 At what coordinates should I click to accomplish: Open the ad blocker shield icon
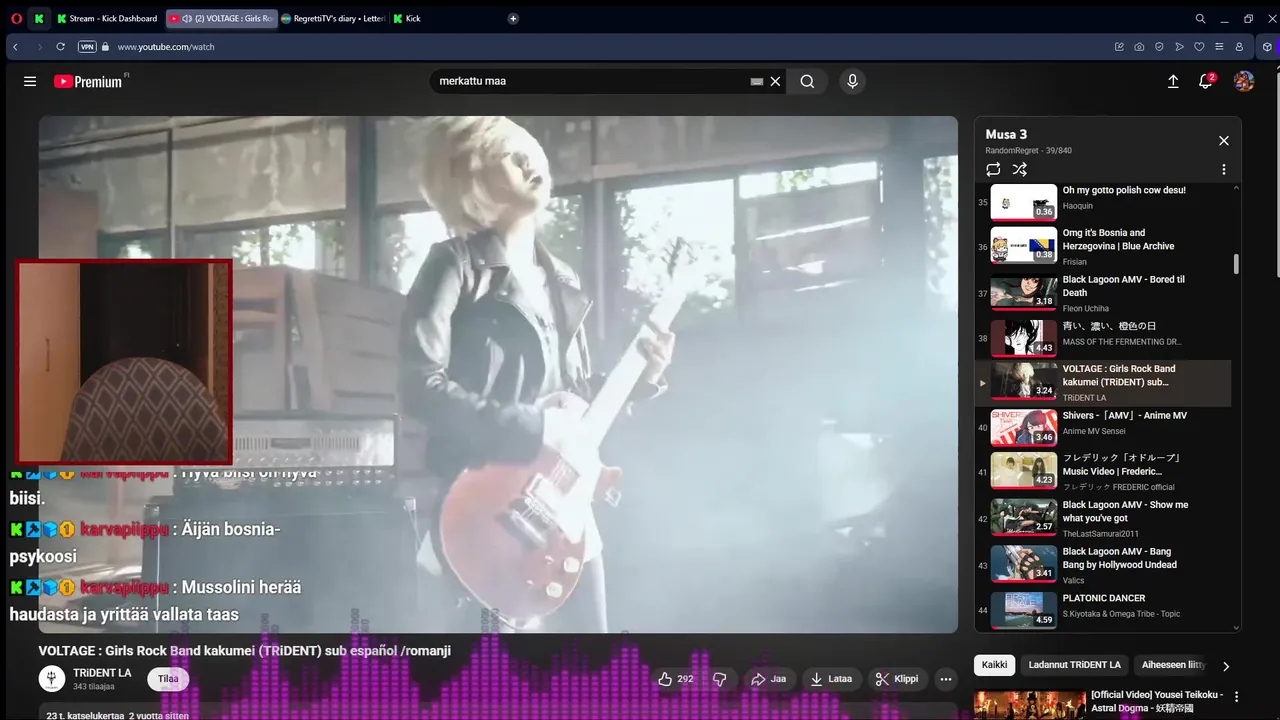[x=1159, y=47]
